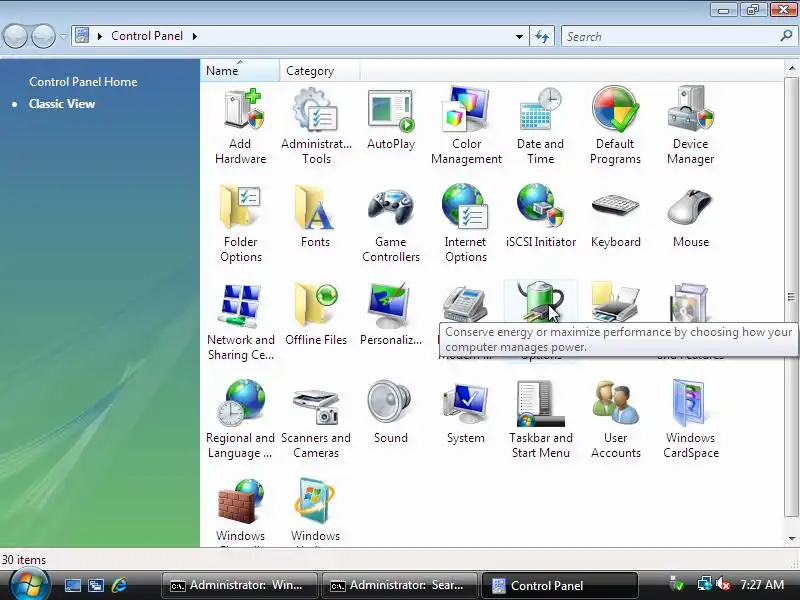
Task: Go forward with the Forward navigation button
Action: 43,36
